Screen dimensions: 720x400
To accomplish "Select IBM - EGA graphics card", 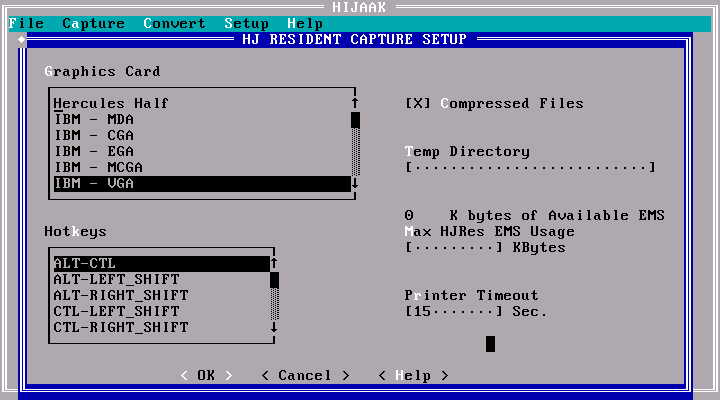I will tap(202, 152).
